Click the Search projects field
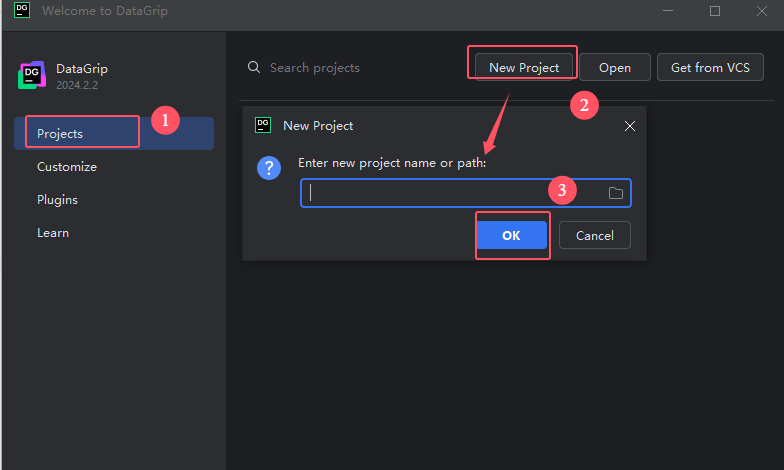Viewport: 784px width, 470px height. (314, 68)
